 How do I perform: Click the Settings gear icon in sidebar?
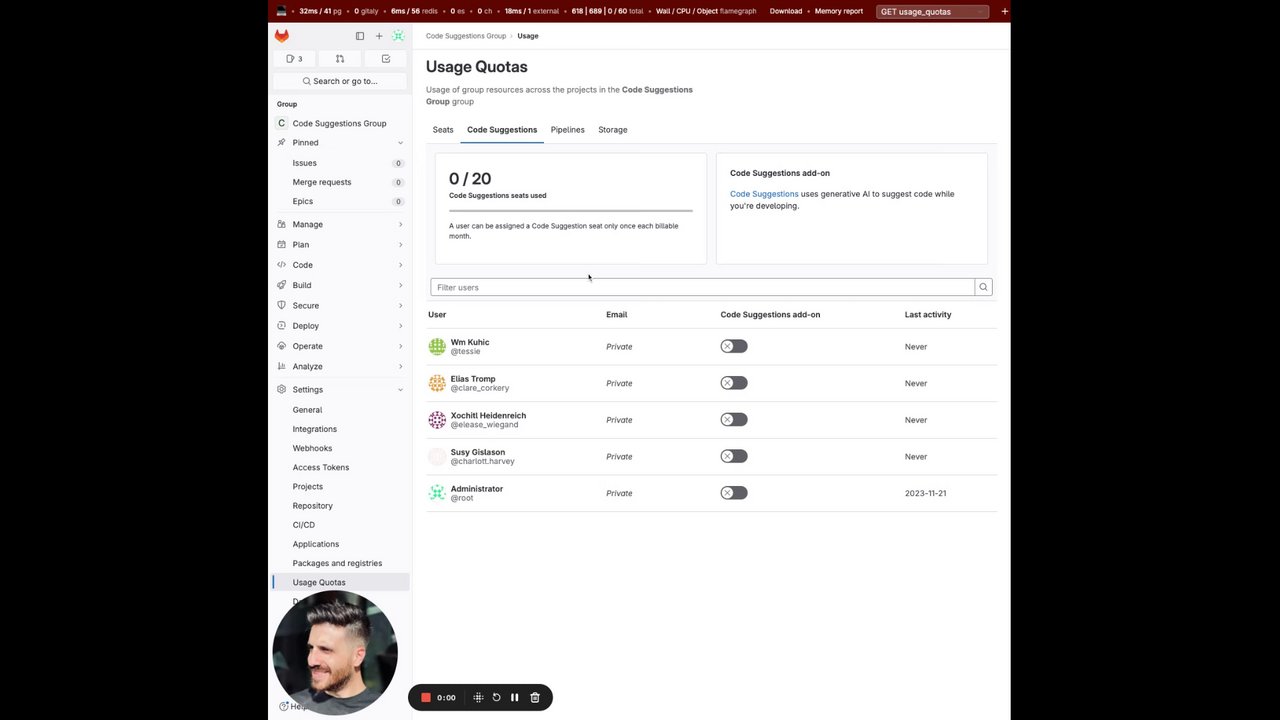pyautogui.click(x=282, y=389)
